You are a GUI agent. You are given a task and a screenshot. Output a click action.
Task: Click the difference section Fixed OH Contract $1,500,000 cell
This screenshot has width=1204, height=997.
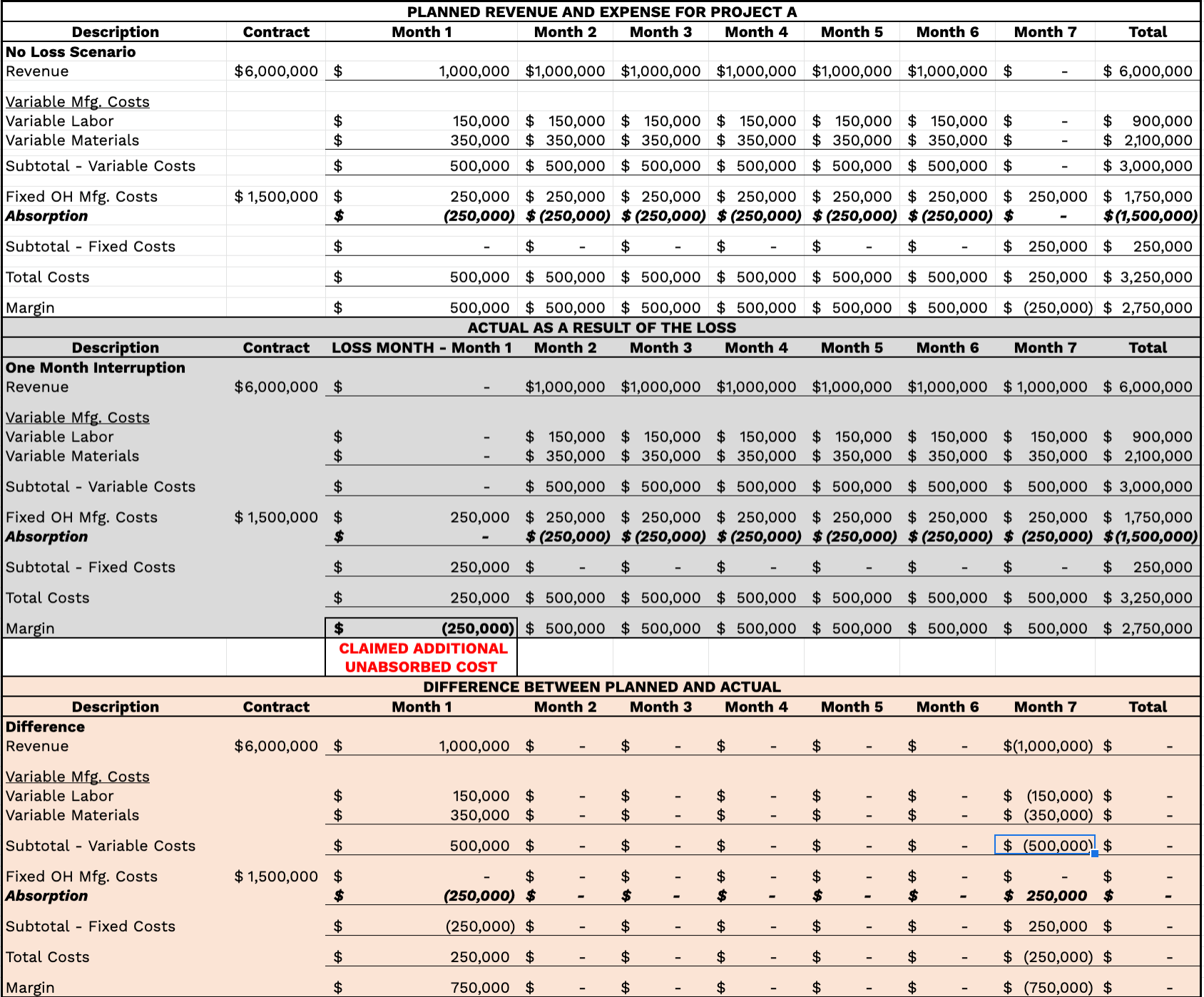point(276,877)
